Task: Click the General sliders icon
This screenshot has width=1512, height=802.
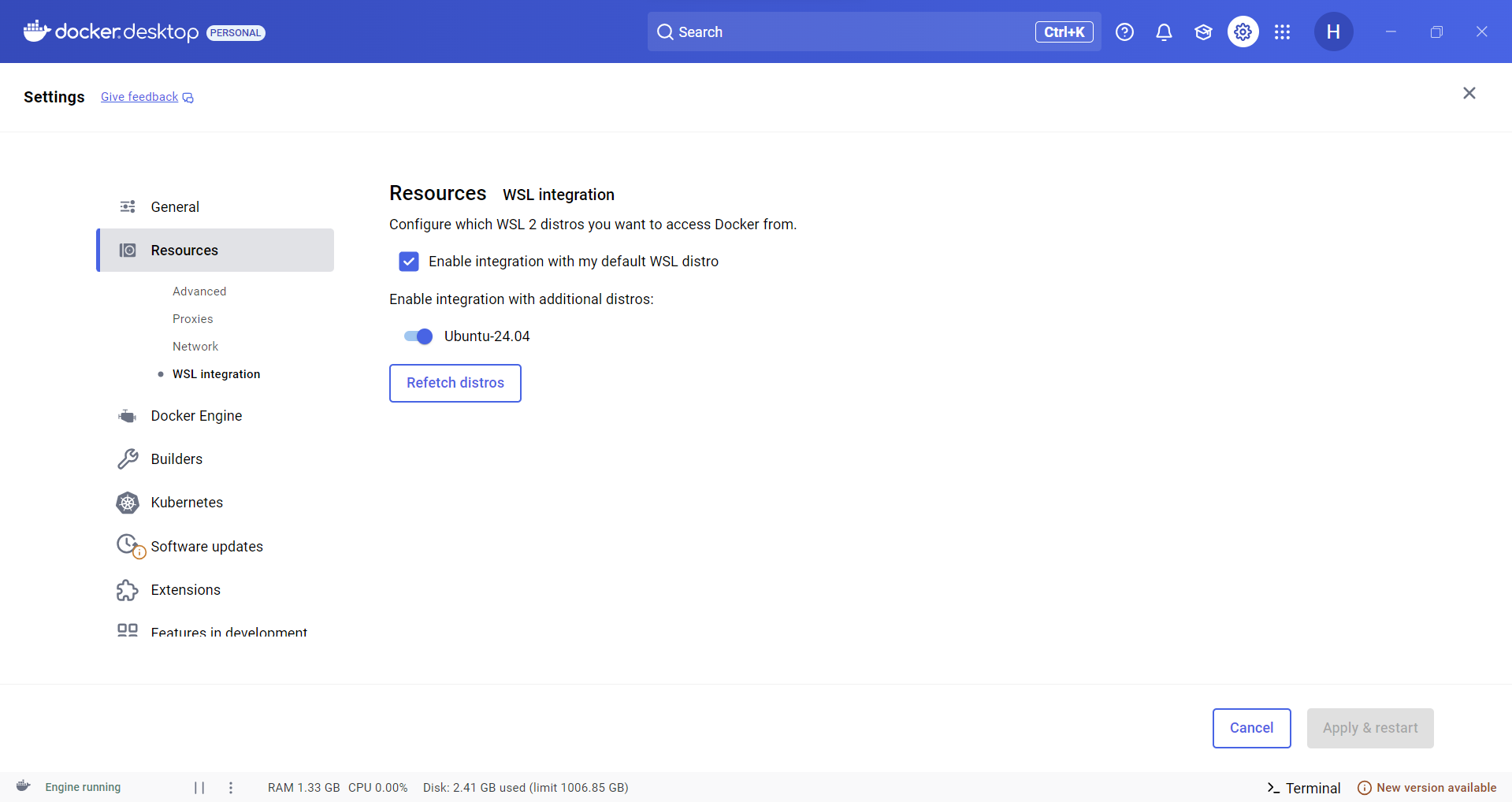Action: (128, 206)
